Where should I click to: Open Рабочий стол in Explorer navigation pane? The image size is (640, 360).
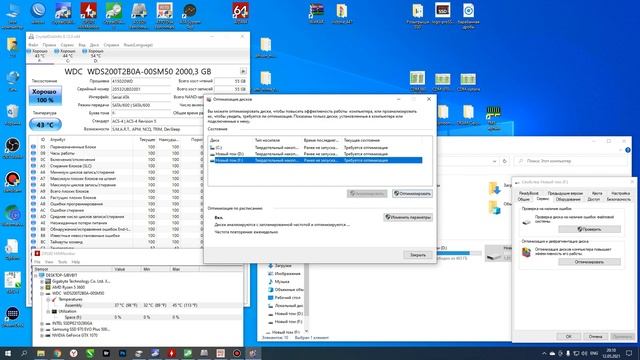pos(285,298)
